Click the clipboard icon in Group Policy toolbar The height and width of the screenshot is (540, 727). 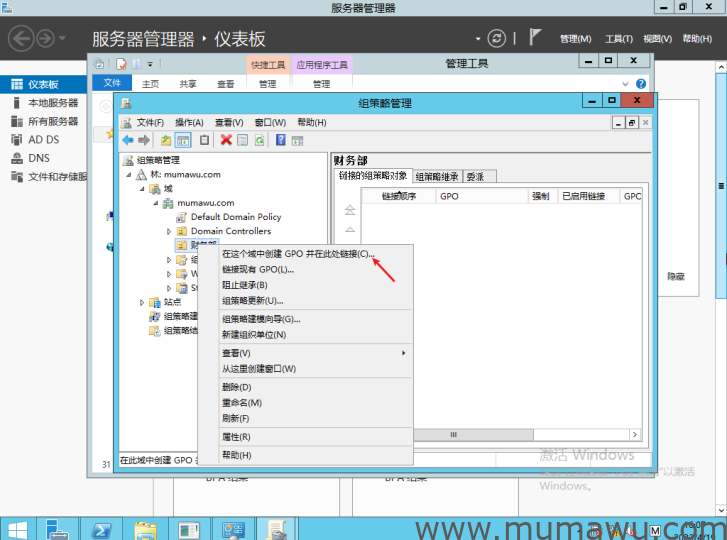click(x=204, y=140)
